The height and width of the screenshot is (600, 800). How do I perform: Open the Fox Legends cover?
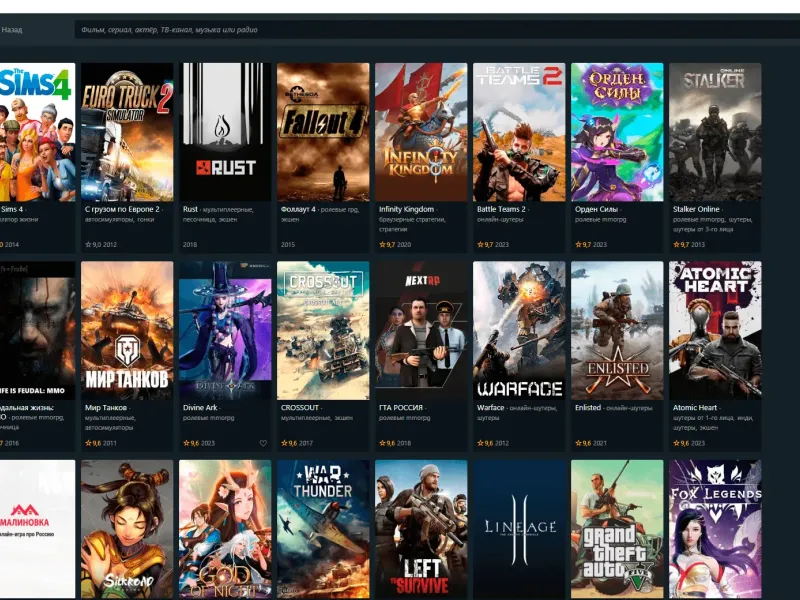point(715,529)
